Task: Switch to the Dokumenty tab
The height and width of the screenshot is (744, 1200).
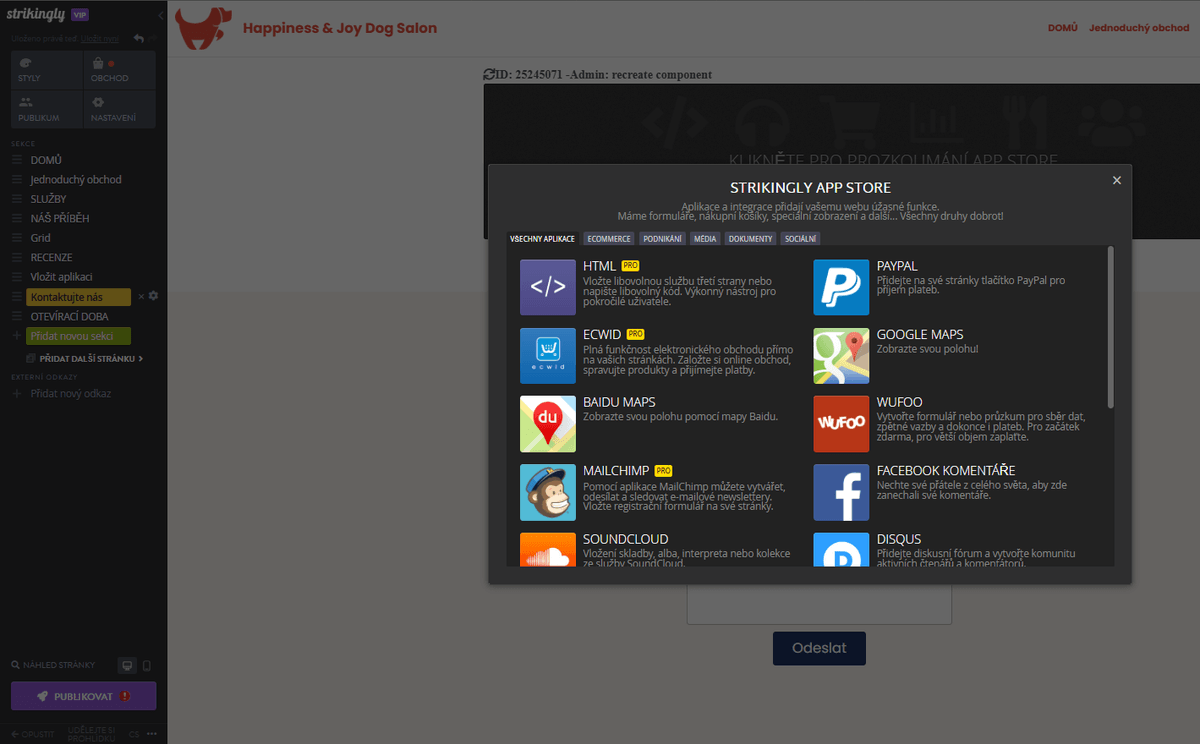Action: (750, 239)
